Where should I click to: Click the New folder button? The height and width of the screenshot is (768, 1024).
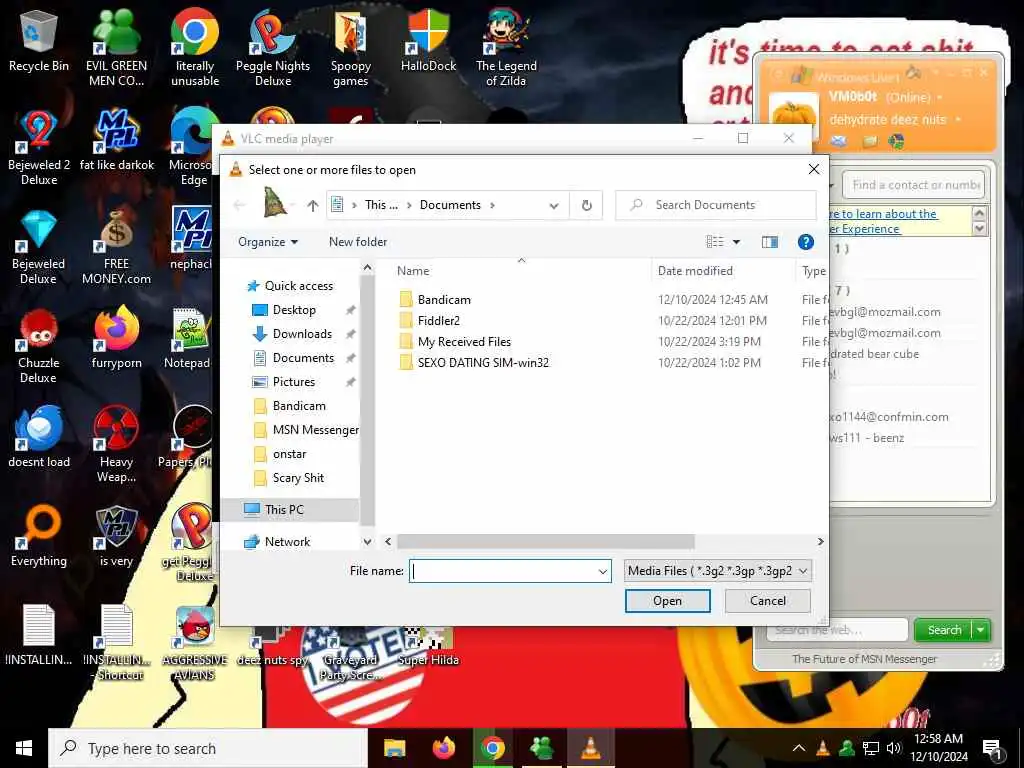coord(358,242)
